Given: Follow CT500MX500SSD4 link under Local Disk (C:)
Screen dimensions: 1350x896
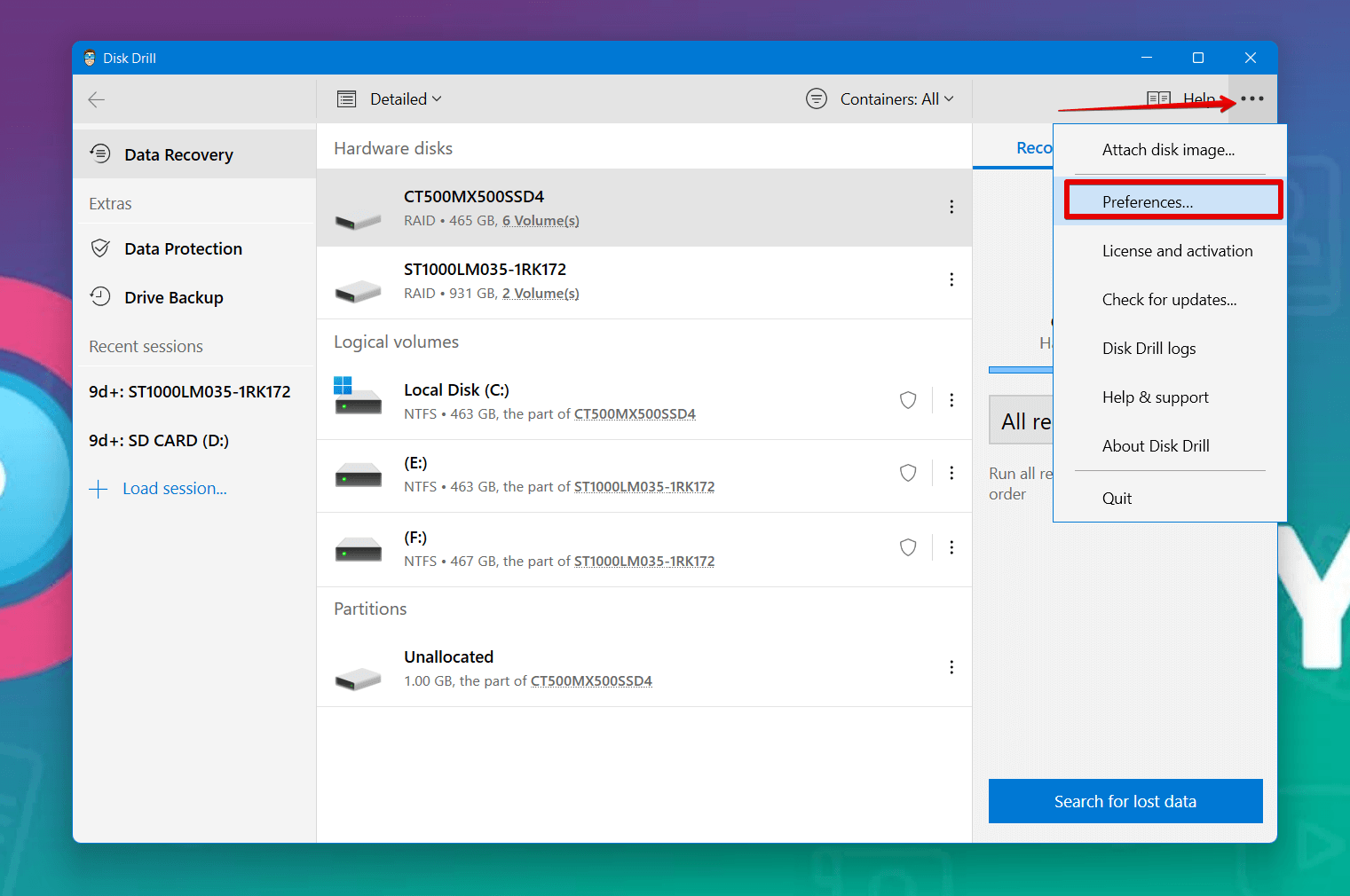Looking at the screenshot, I should point(635,414).
